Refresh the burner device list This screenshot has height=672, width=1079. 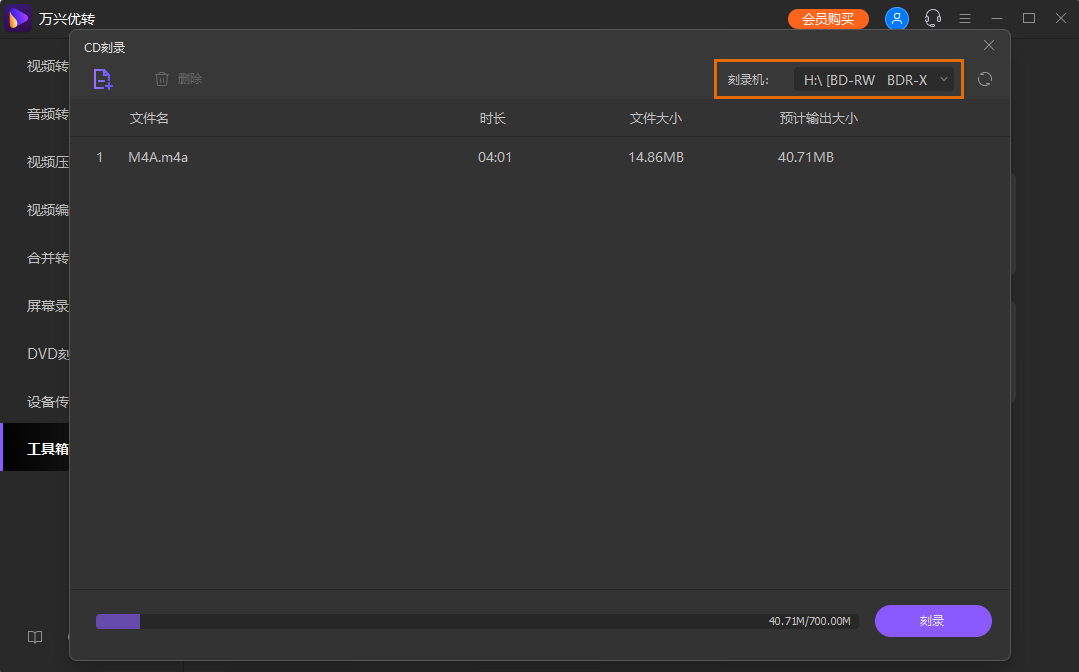coord(985,79)
